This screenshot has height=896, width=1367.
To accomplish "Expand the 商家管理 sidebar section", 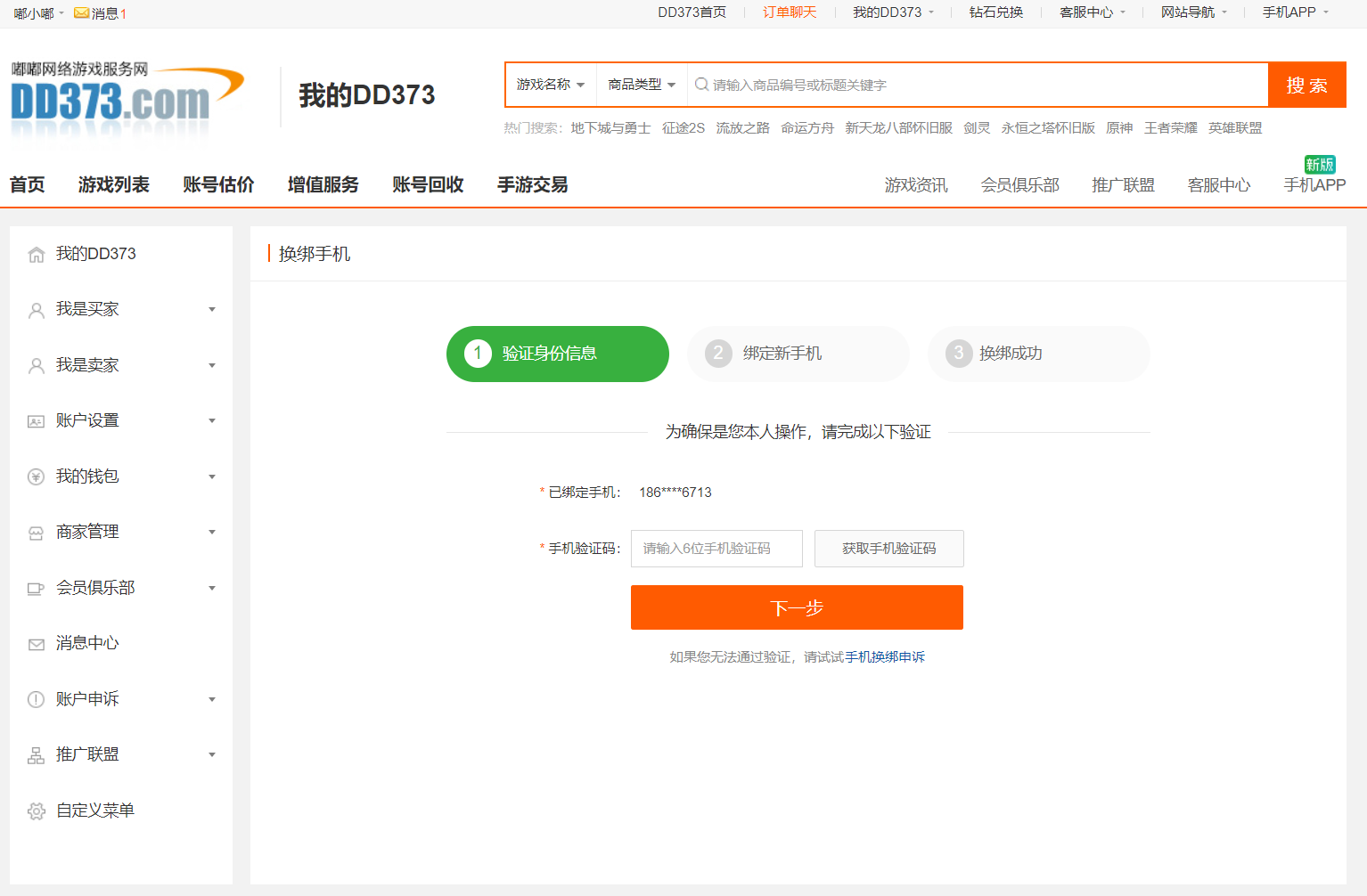I will point(121,532).
